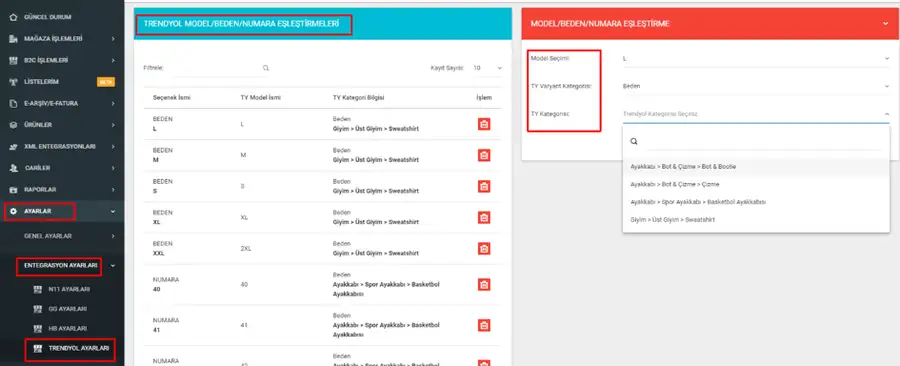This screenshot has width=900, height=366.
Task: Click the Trendyol Ayarları store icon
Action: click(38, 348)
